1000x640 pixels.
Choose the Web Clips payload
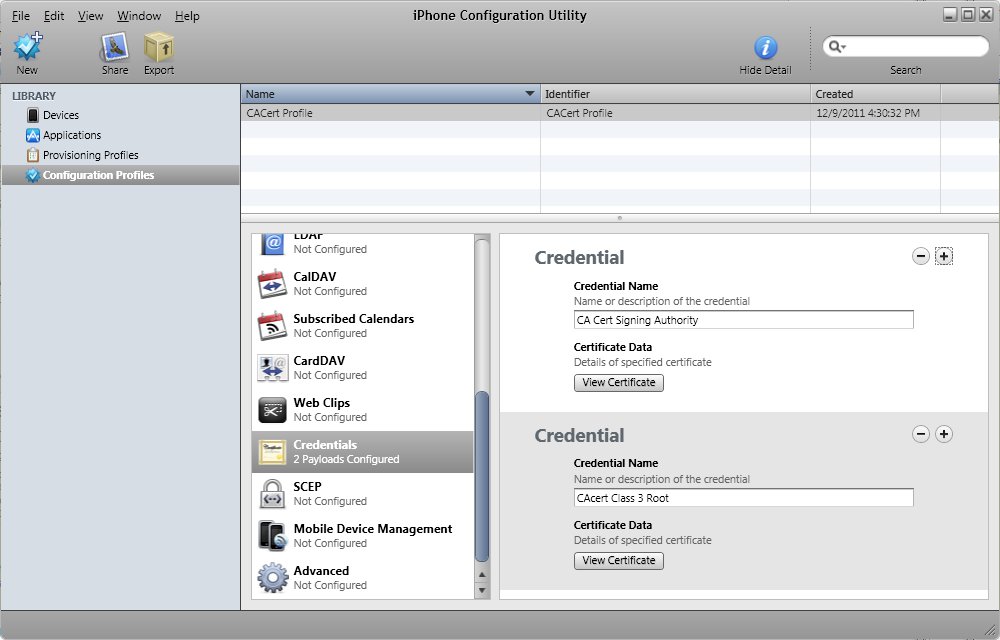321,403
